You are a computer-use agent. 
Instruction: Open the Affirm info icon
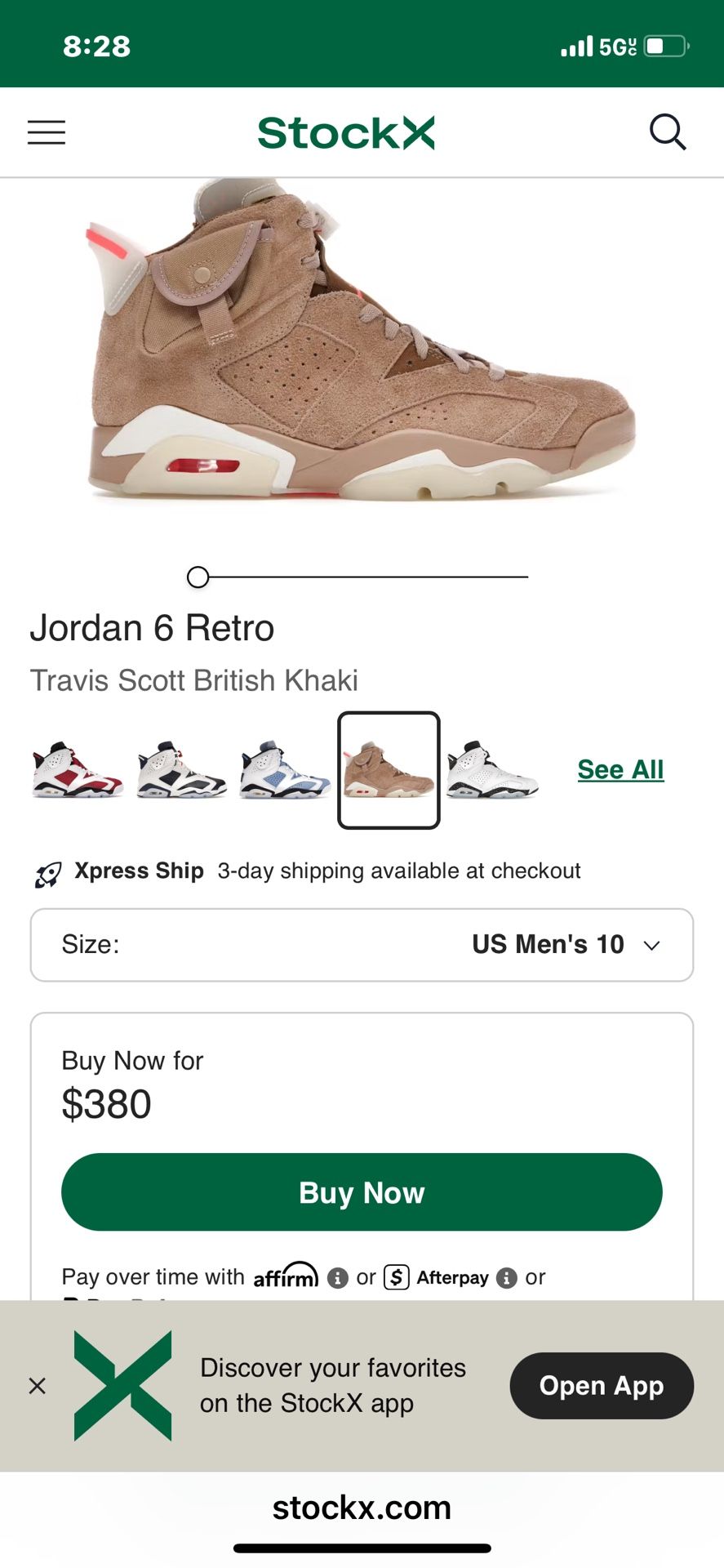click(x=338, y=1278)
